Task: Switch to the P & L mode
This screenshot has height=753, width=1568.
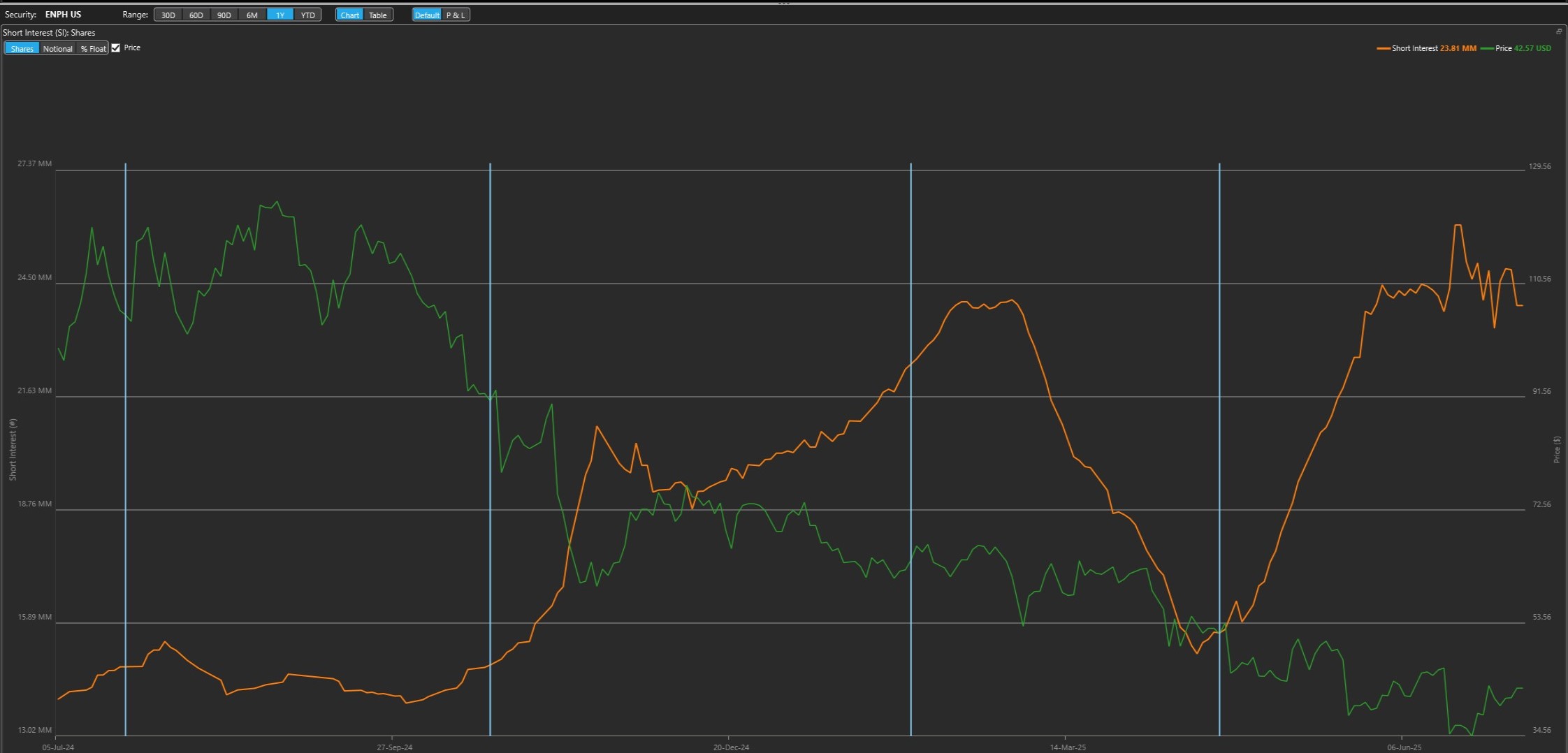Action: pos(456,15)
